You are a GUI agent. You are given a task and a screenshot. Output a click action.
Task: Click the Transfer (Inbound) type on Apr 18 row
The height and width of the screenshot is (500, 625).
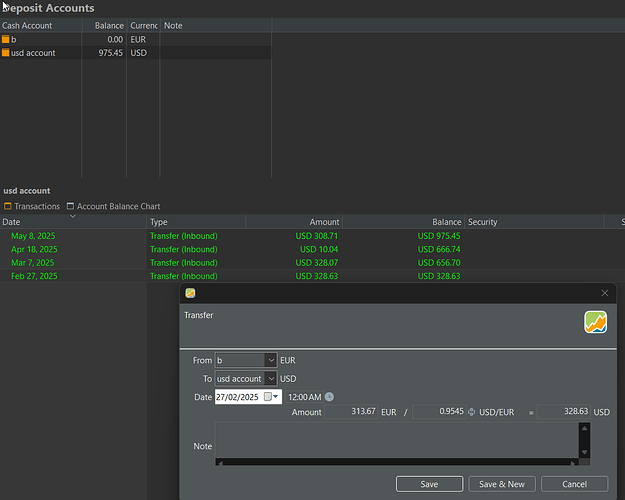coord(184,249)
